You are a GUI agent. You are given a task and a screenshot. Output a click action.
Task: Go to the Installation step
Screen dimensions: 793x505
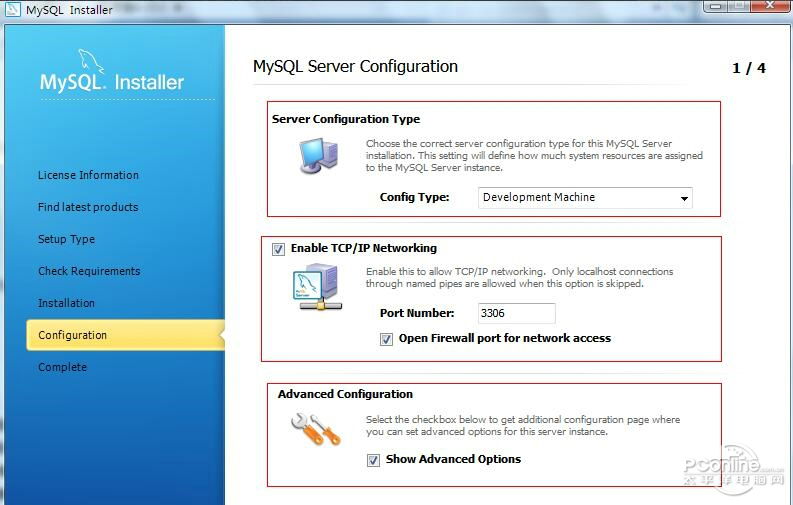[66, 303]
